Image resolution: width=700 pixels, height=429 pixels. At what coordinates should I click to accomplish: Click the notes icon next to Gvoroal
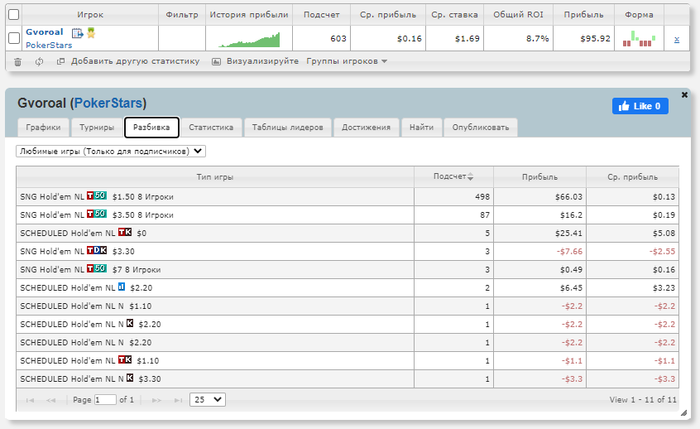78,33
